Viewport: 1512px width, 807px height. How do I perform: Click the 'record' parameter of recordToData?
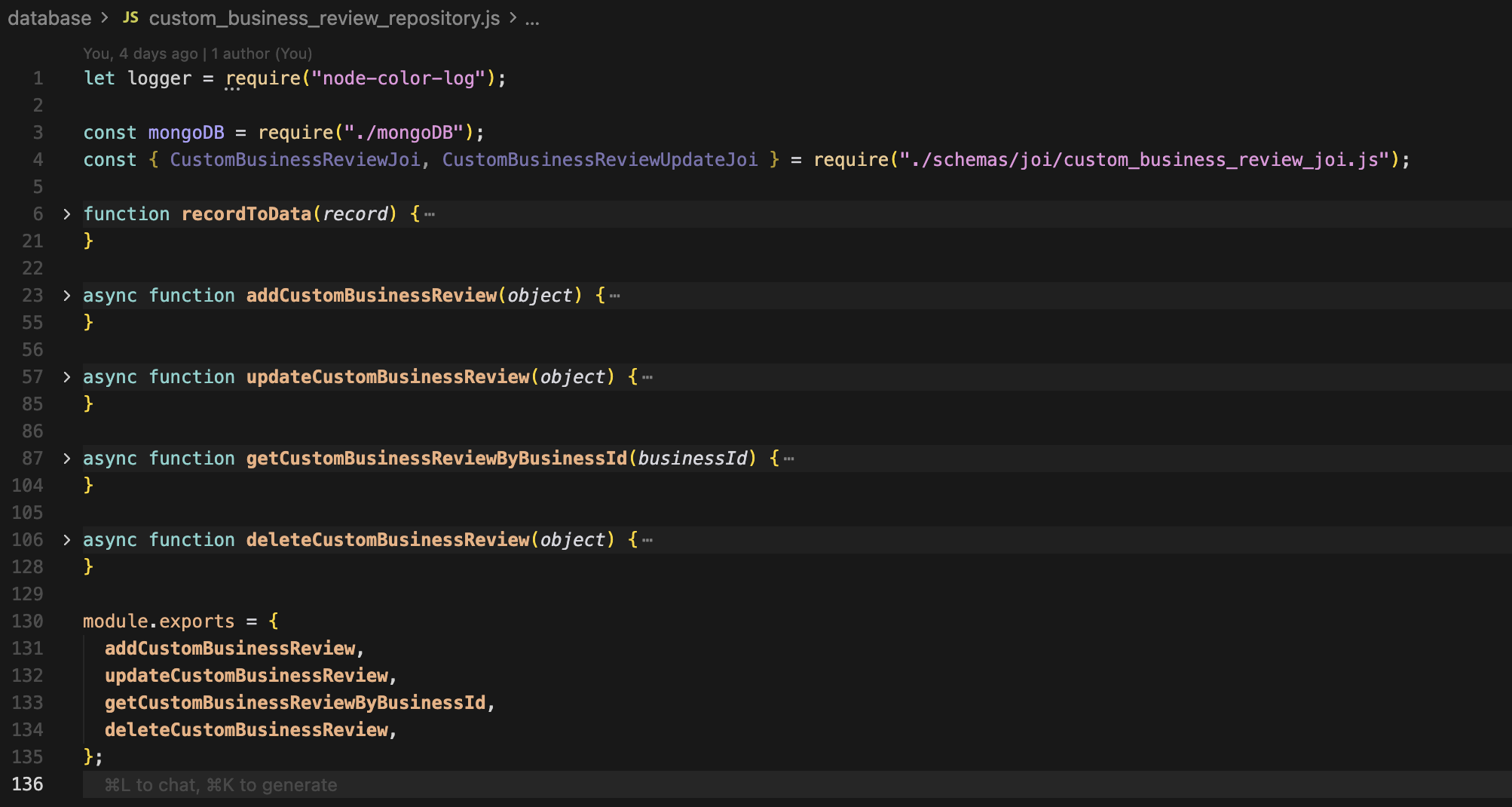(x=355, y=214)
